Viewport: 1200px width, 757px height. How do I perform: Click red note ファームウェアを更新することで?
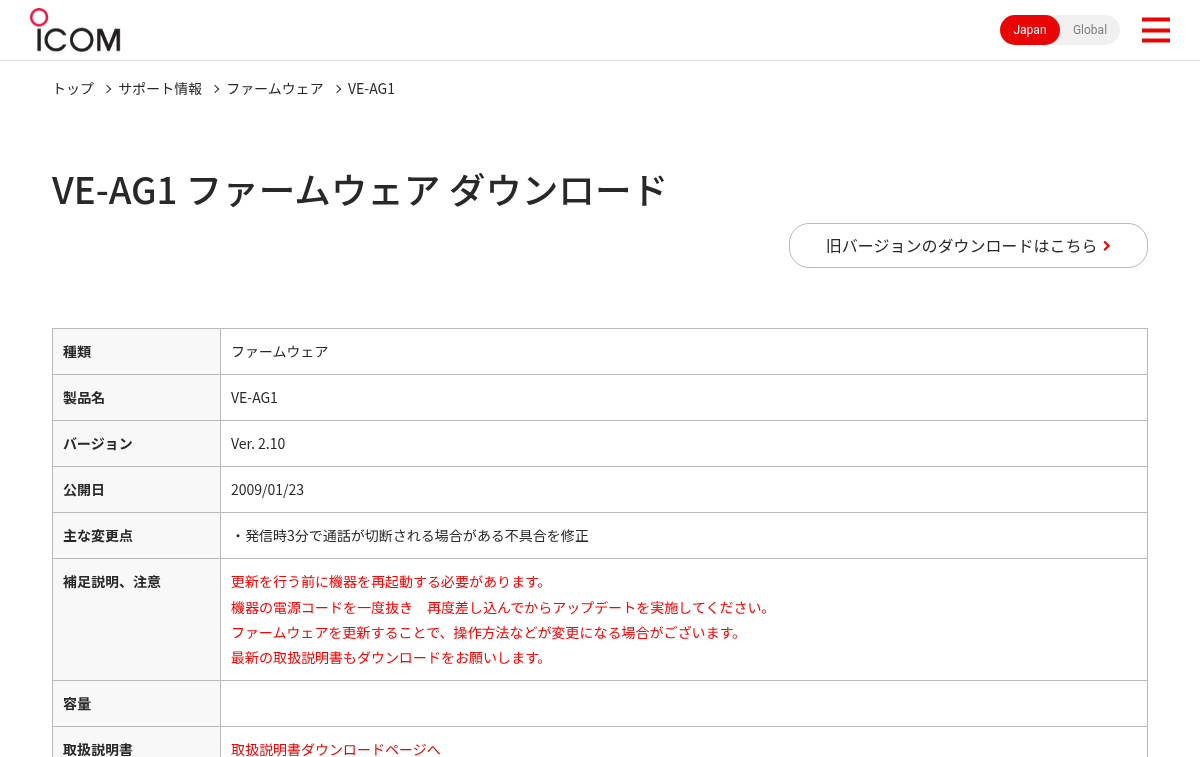487,632
